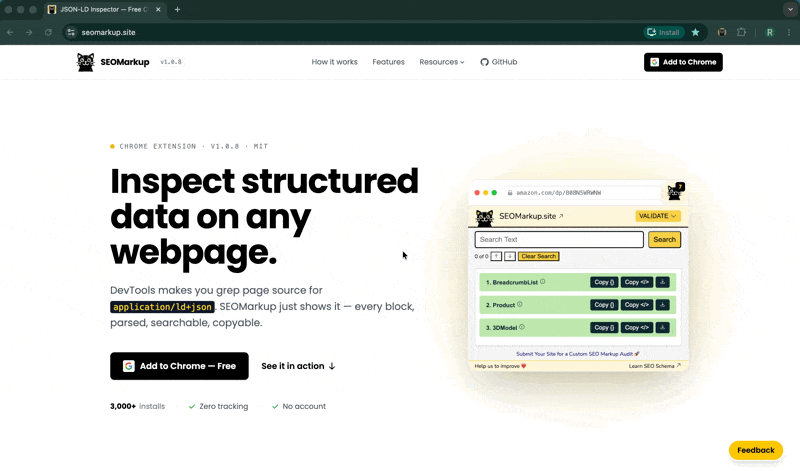The image size is (800, 471).
Task: Click the header Add to Chrome button
Action: 683,62
